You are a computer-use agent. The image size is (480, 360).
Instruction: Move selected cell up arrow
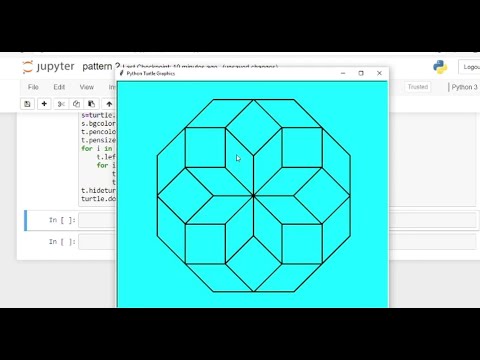[x=109, y=104]
